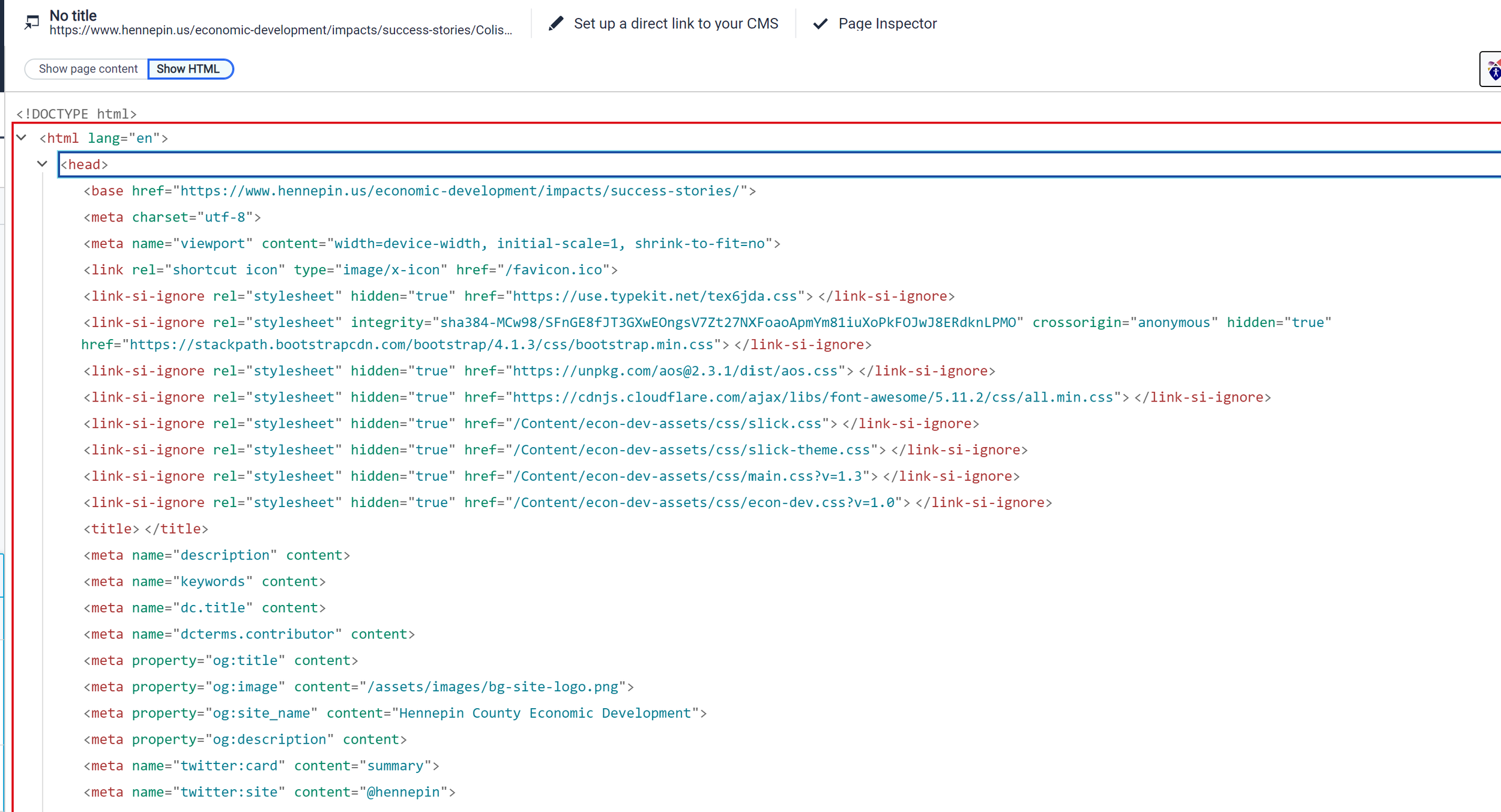
Task: Select the Show HTML toggle
Action: pos(189,69)
